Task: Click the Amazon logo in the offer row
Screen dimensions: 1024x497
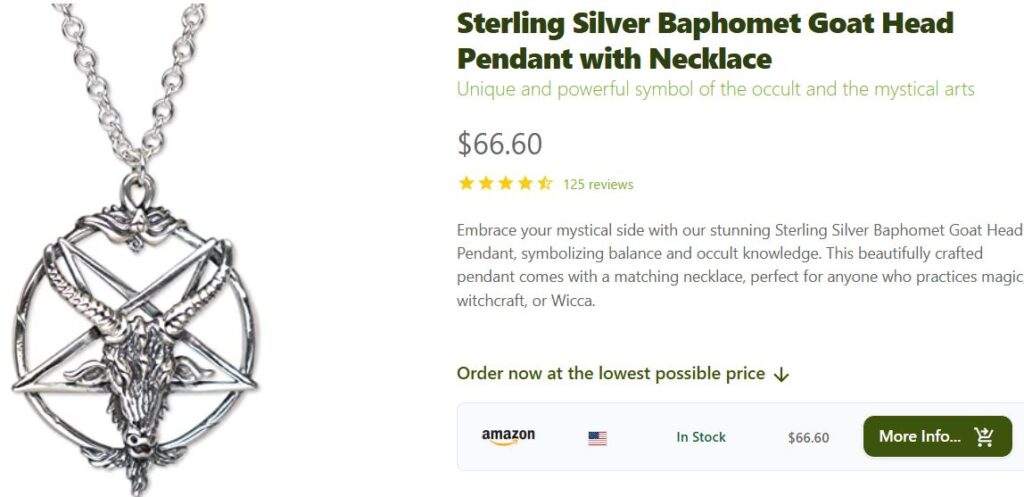Action: 508,437
